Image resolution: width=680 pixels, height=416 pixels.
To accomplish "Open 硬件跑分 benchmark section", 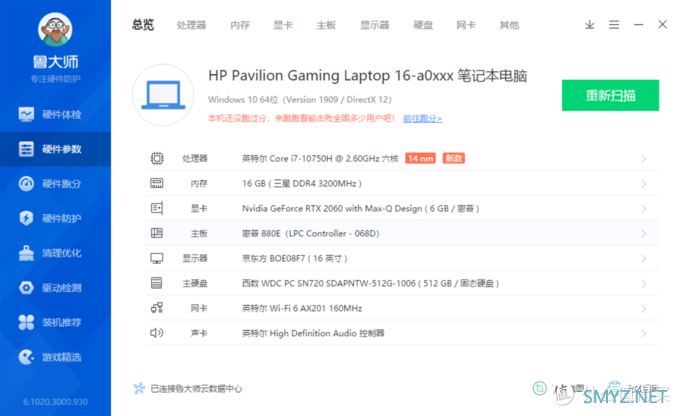I will point(55,184).
